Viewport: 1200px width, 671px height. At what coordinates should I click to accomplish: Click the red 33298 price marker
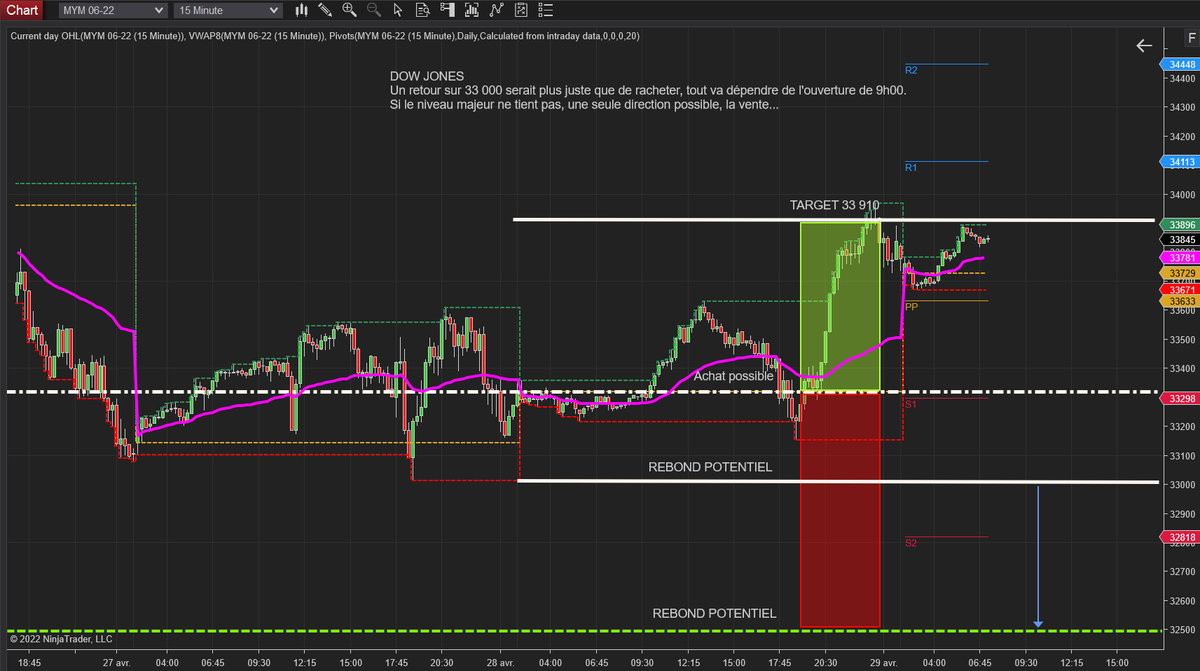point(1179,398)
